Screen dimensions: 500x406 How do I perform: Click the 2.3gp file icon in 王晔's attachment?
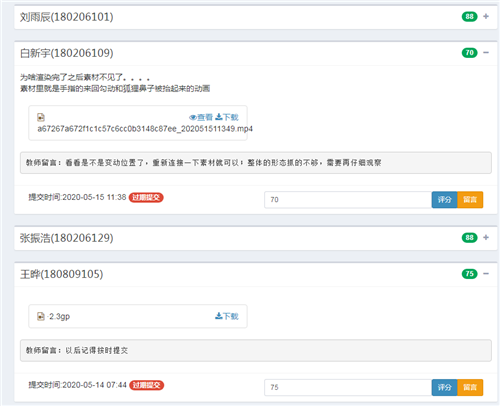click(41, 316)
